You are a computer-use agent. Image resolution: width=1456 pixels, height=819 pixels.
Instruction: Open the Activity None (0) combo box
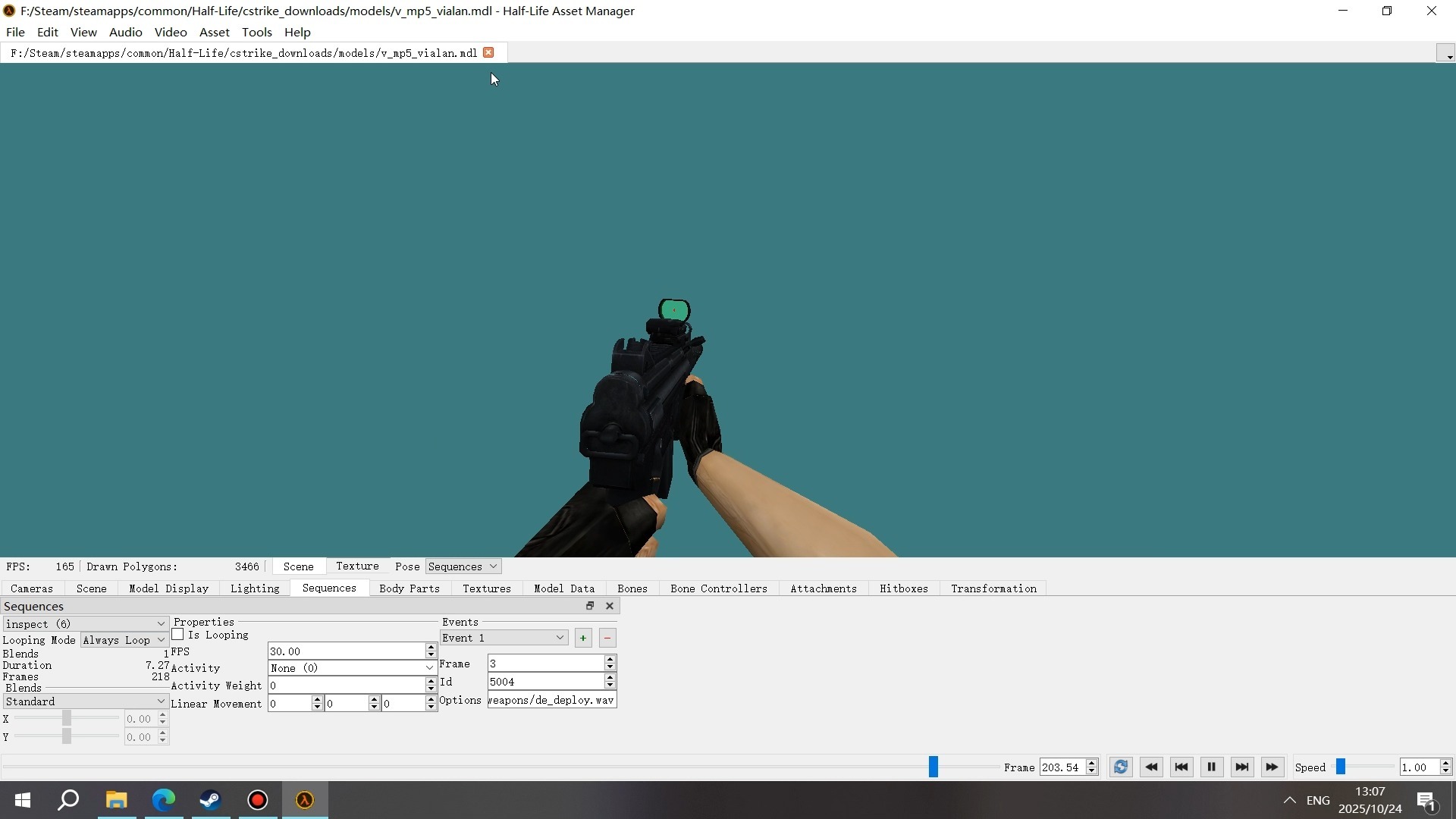tap(352, 668)
